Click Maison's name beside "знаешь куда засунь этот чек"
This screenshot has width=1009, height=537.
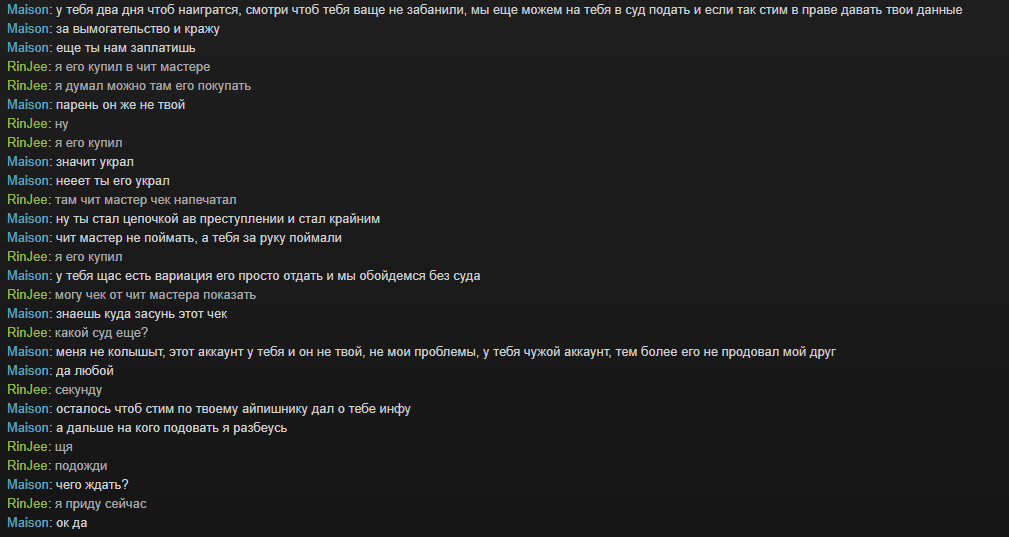click(x=28, y=314)
